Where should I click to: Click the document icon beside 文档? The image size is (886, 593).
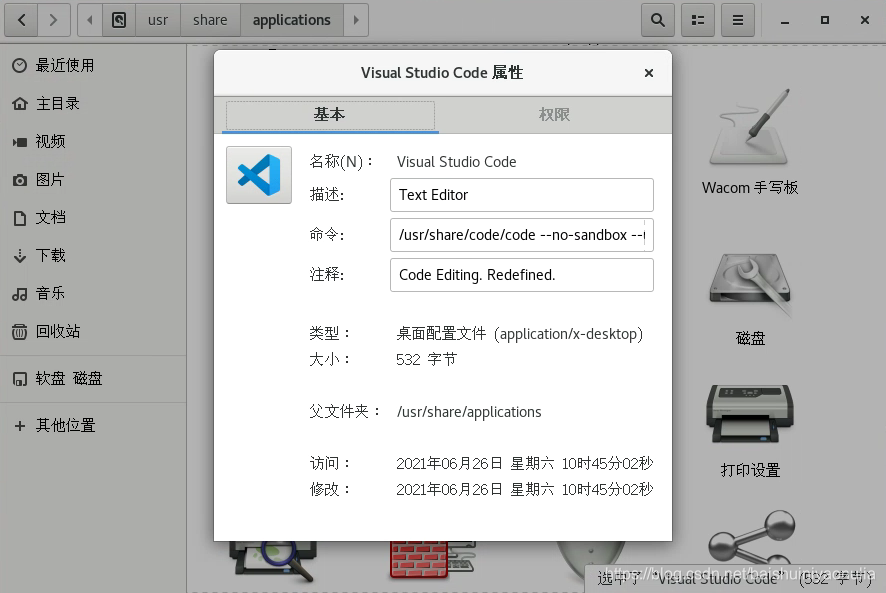click(x=20, y=218)
